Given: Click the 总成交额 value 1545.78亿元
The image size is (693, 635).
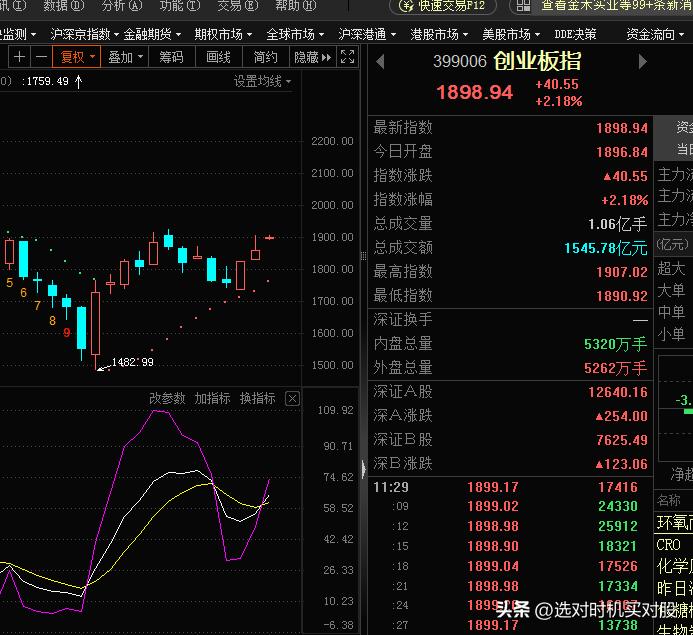Looking at the screenshot, I should click(605, 248).
